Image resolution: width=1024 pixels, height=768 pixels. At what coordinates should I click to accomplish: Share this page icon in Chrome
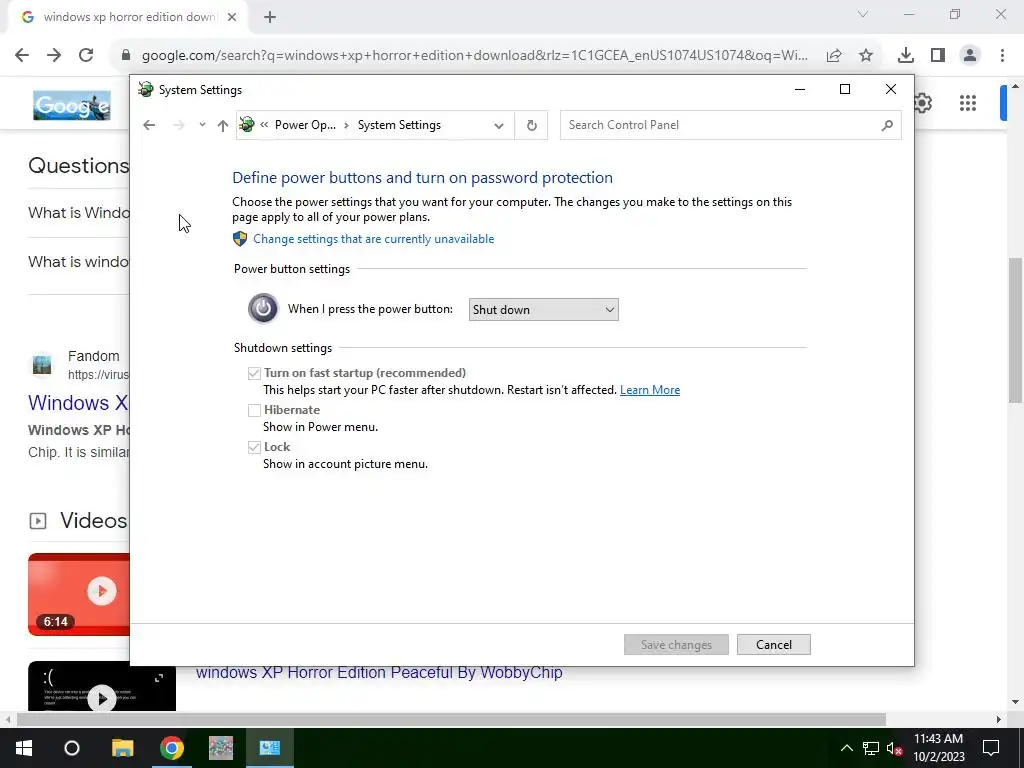(x=834, y=56)
